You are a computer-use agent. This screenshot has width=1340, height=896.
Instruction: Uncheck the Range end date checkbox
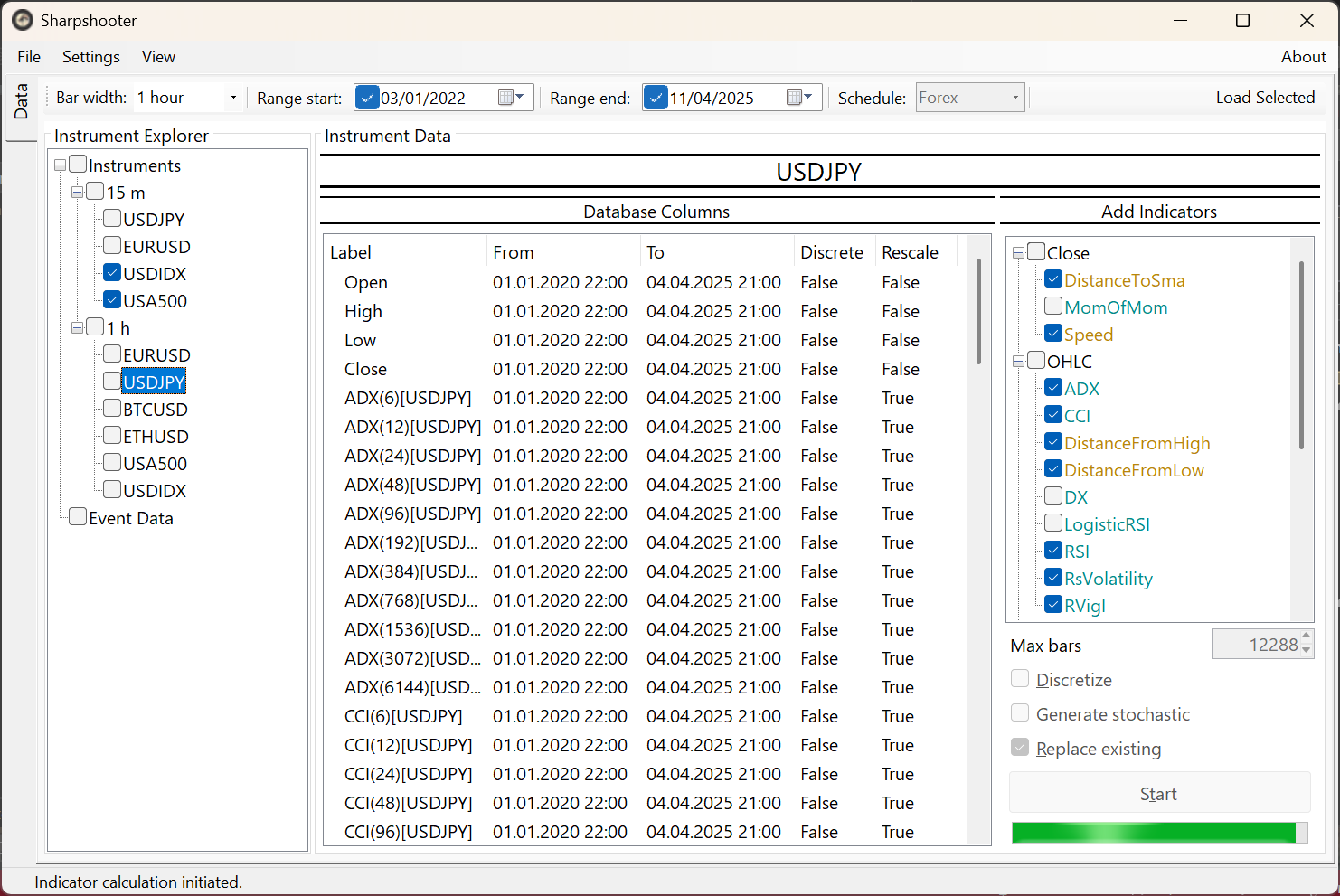pyautogui.click(x=656, y=98)
